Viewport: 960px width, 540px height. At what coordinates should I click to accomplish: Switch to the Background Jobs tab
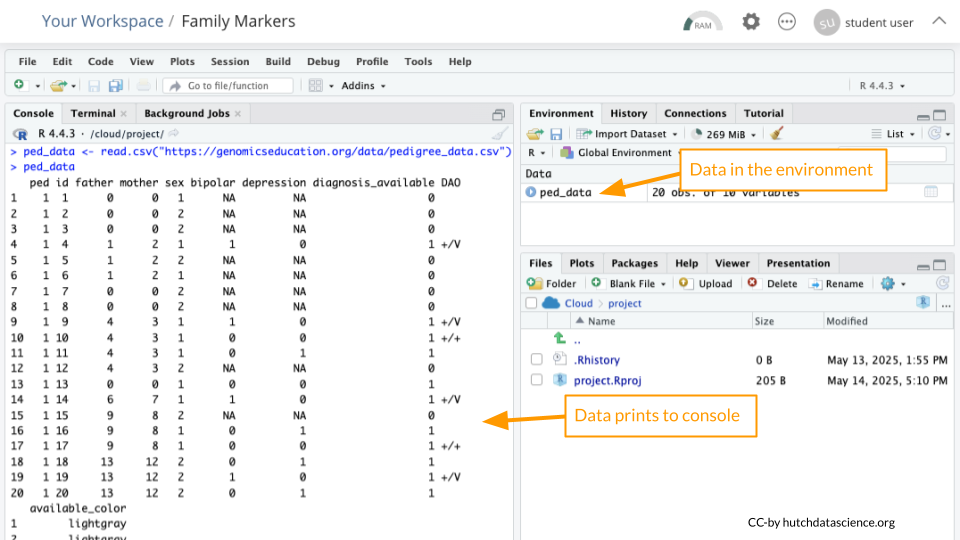tap(187, 113)
